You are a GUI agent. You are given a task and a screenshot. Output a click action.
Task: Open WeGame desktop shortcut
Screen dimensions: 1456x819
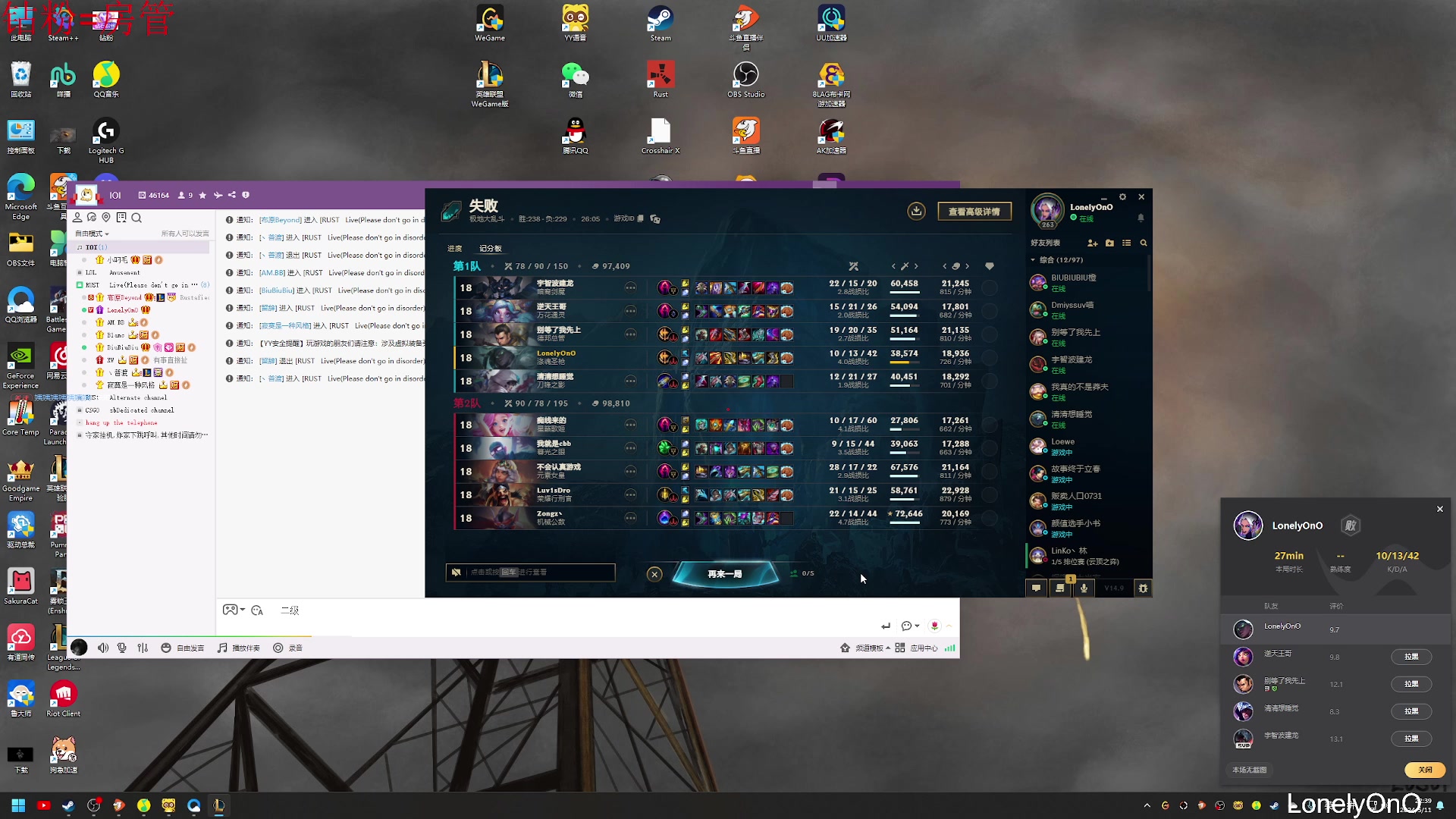coord(490,24)
